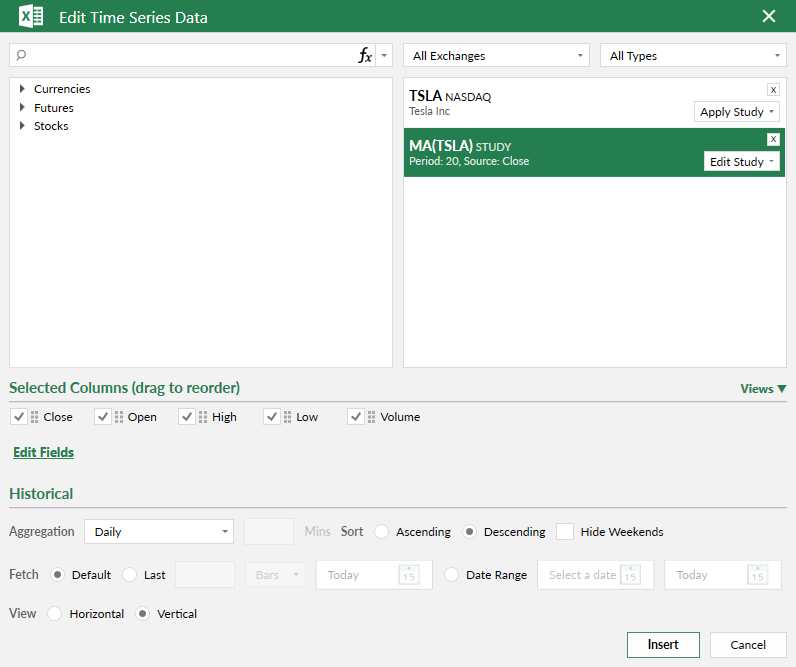The width and height of the screenshot is (796, 667).
Task: Open the Views menu
Action: 763,389
